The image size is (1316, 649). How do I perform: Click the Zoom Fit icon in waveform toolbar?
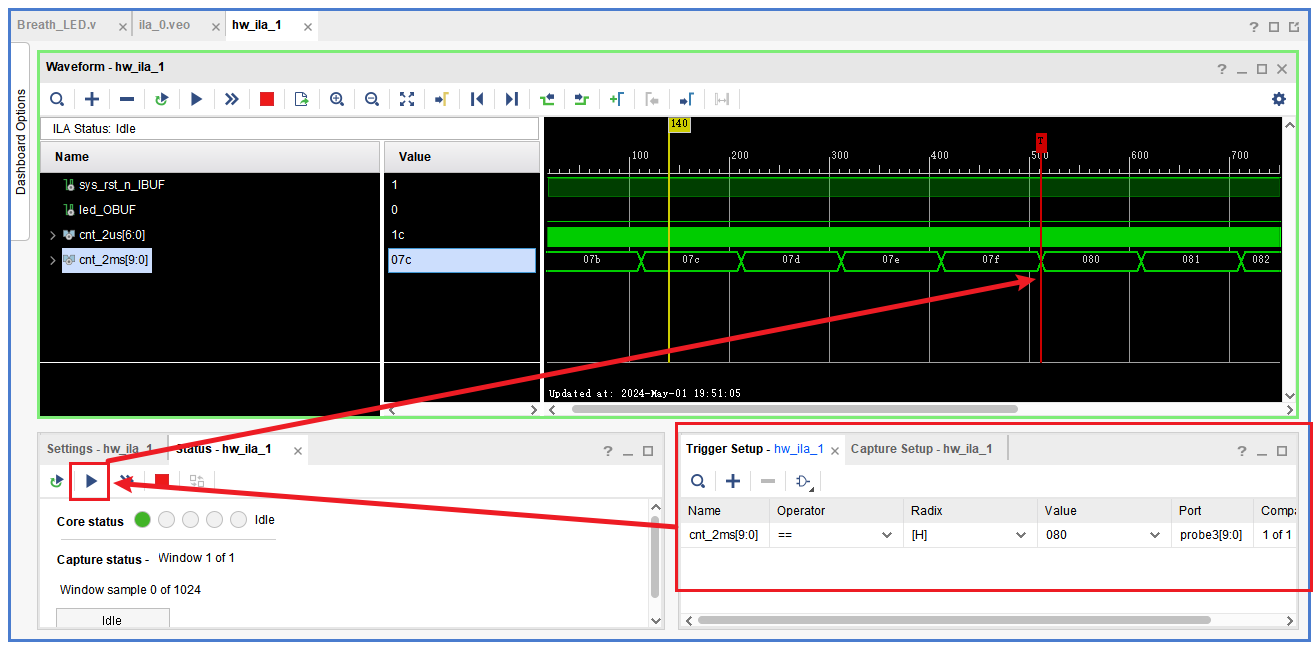[407, 99]
